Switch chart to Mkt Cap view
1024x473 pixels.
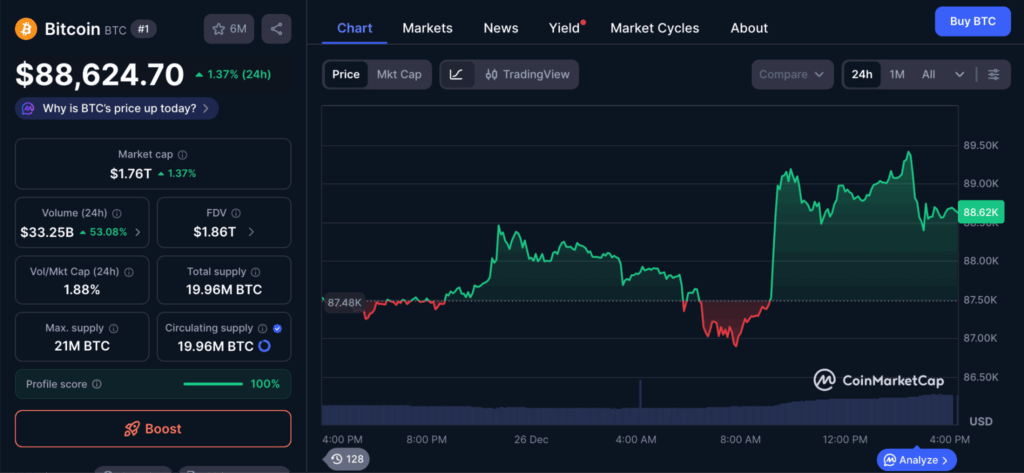tap(398, 74)
